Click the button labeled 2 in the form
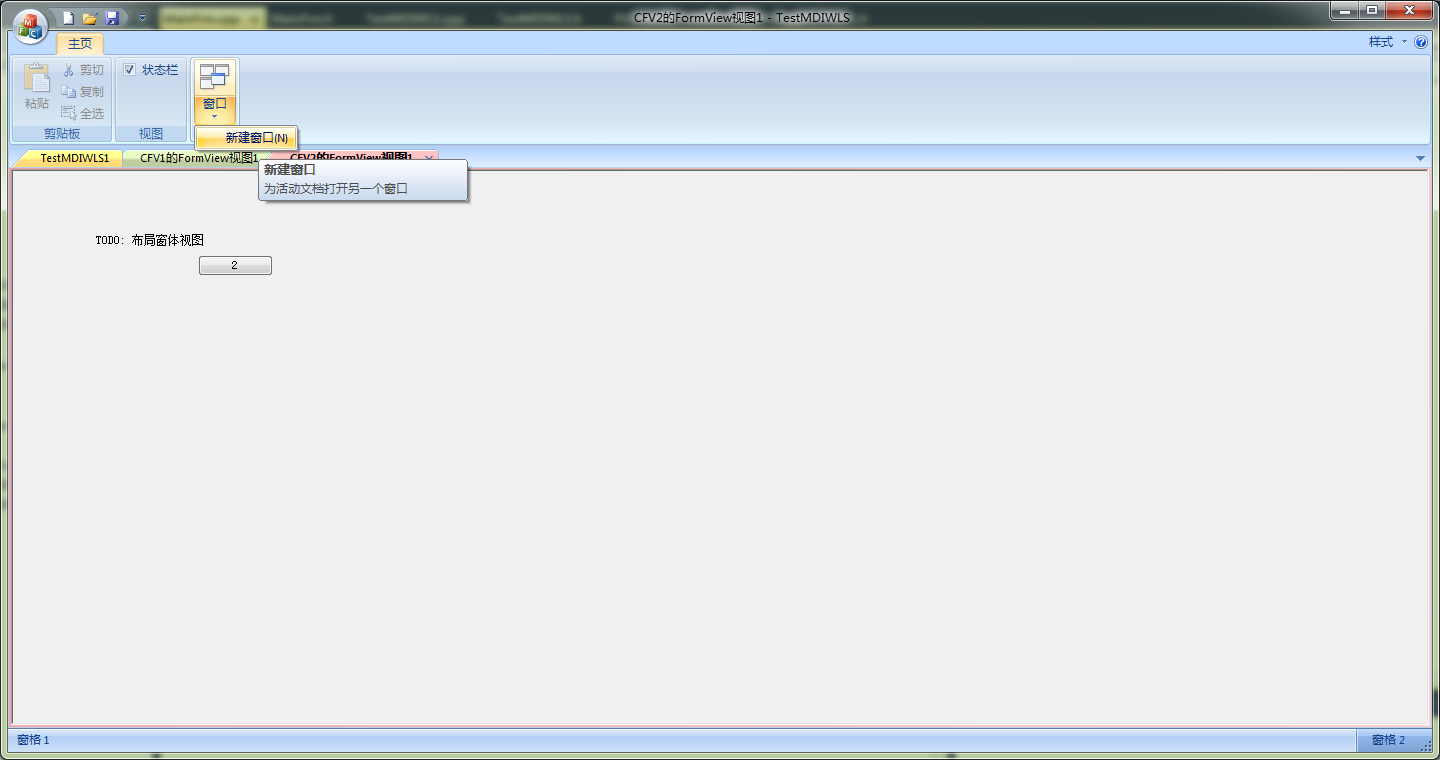Image resolution: width=1440 pixels, height=760 pixels. coord(235,266)
